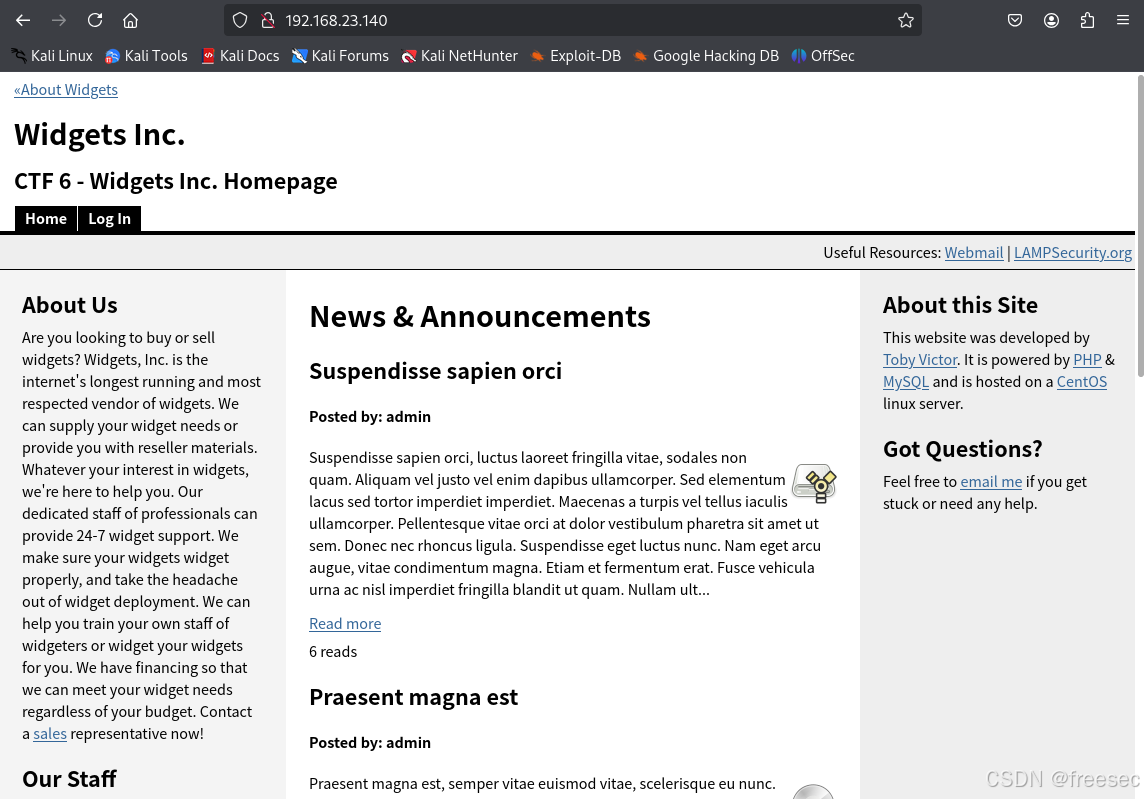Click the Our Staff heading

(69, 779)
